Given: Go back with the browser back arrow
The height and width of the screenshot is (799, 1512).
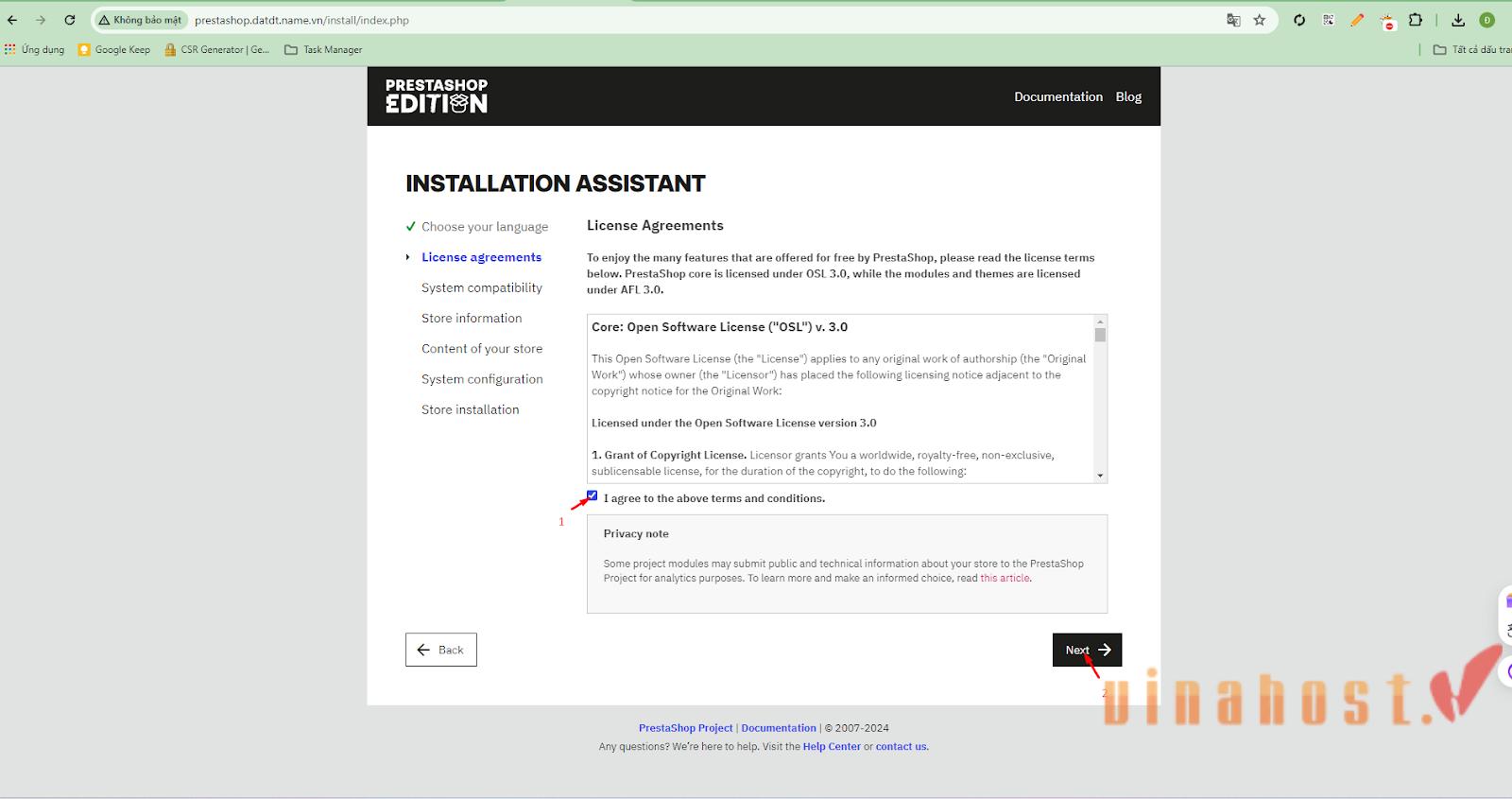Looking at the screenshot, I should 12,20.
